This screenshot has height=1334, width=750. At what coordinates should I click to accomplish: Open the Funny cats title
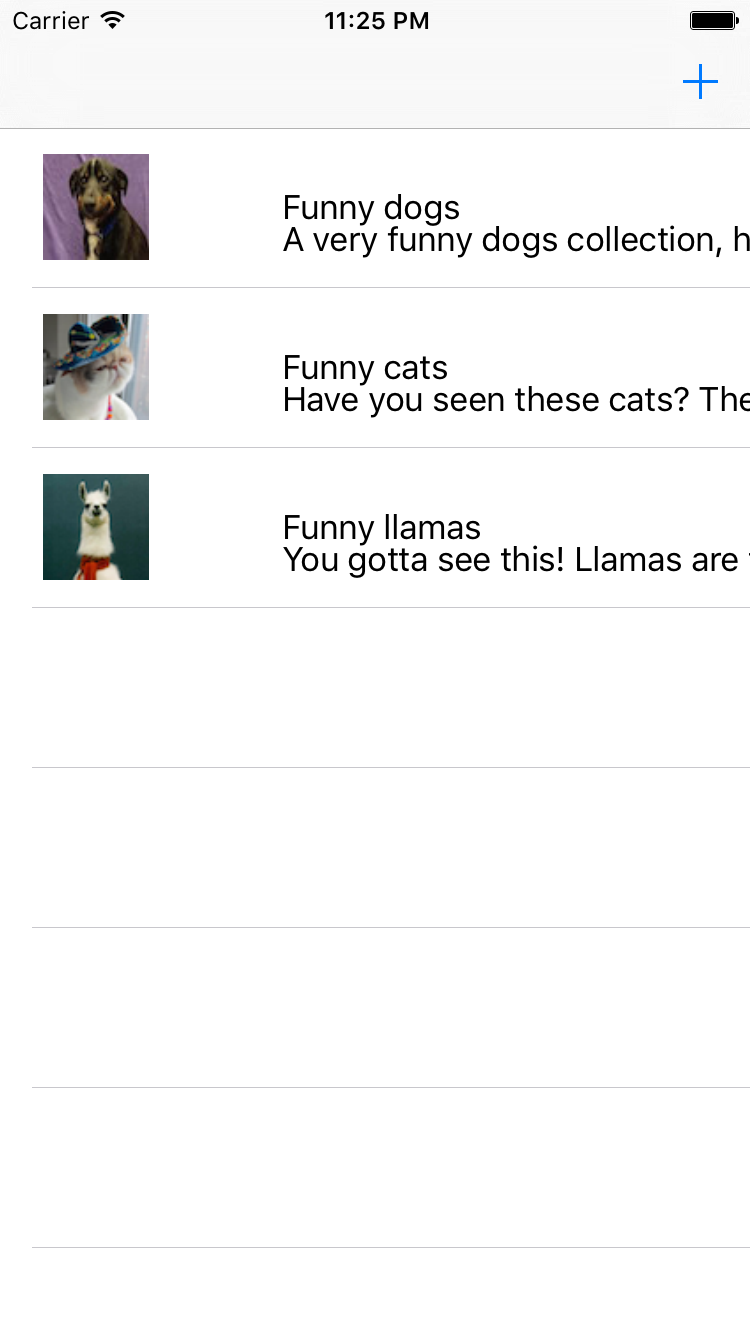[x=365, y=368]
